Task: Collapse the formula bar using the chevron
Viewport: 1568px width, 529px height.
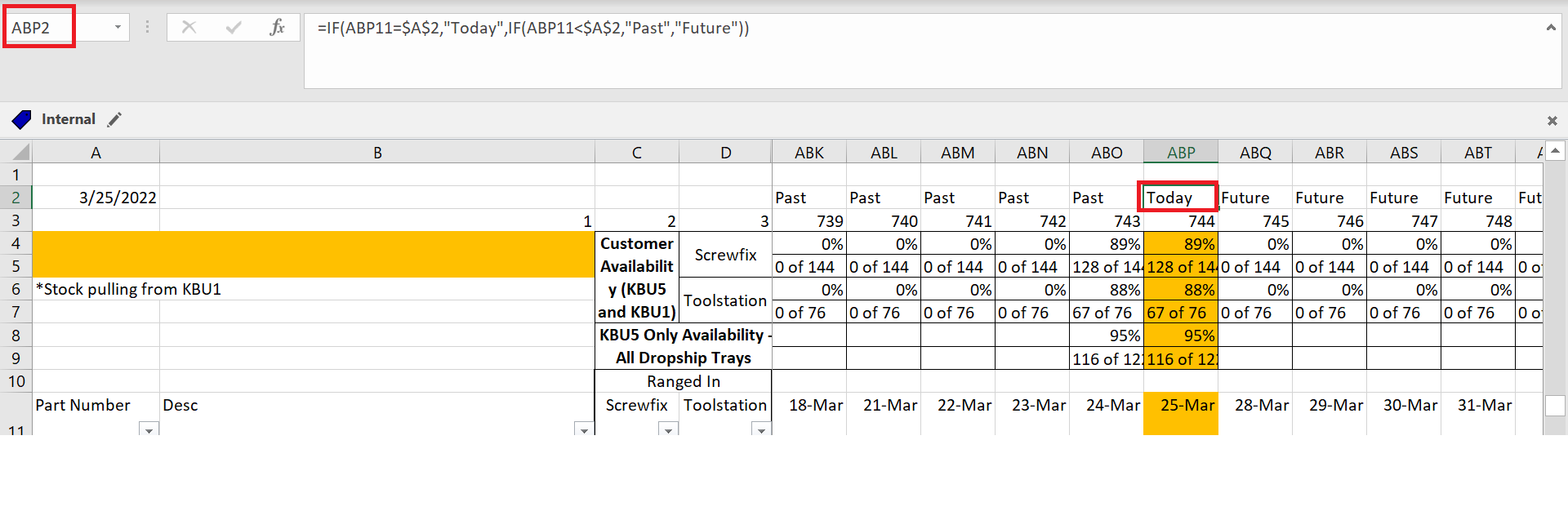Action: tap(1550, 28)
